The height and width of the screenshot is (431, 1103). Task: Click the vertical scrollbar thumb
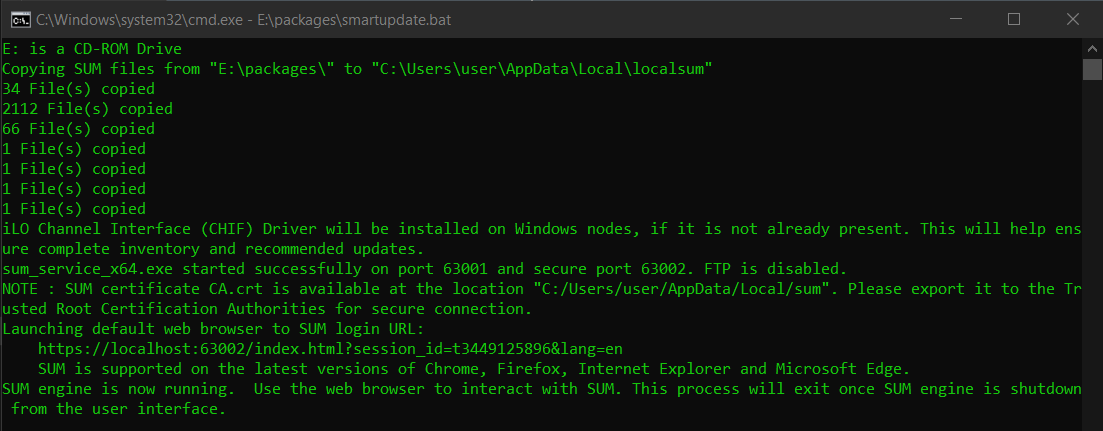point(1092,68)
